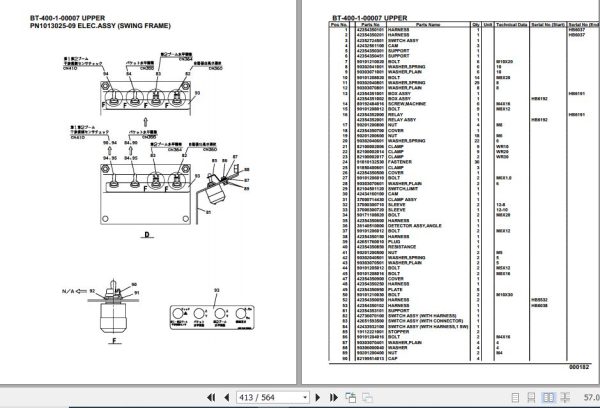The image size is (600, 408).
Task: Click the 'Parts Name' column header
Action: coord(428,24)
